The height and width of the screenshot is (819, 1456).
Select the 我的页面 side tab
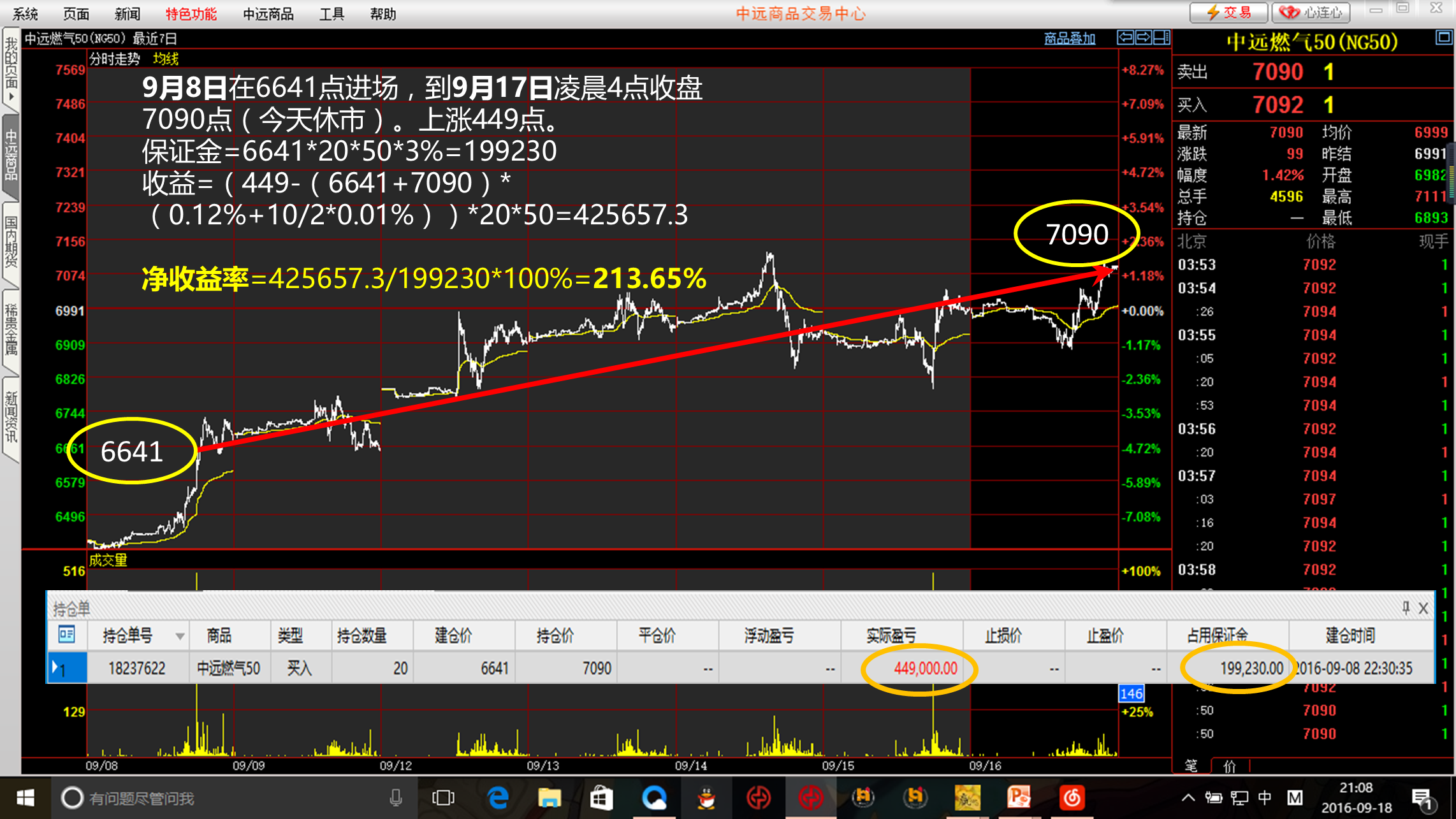coord(11,68)
